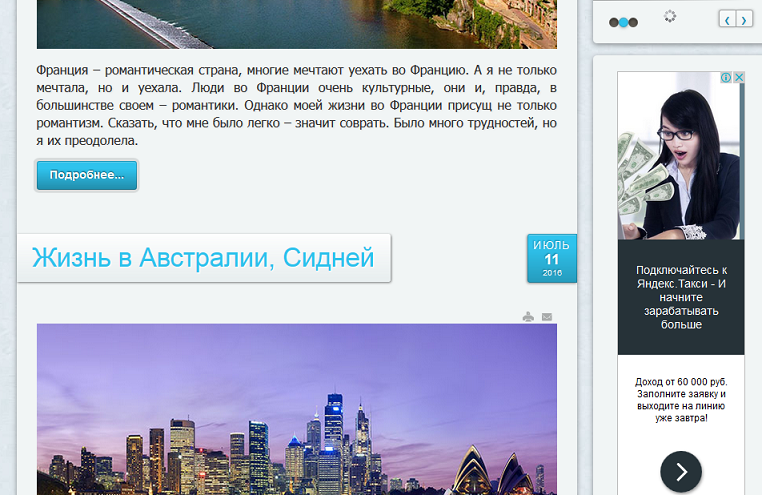The width and height of the screenshot is (762, 495).
Task: Select the second (blue) slider pagination dot
Action: tap(623, 22)
